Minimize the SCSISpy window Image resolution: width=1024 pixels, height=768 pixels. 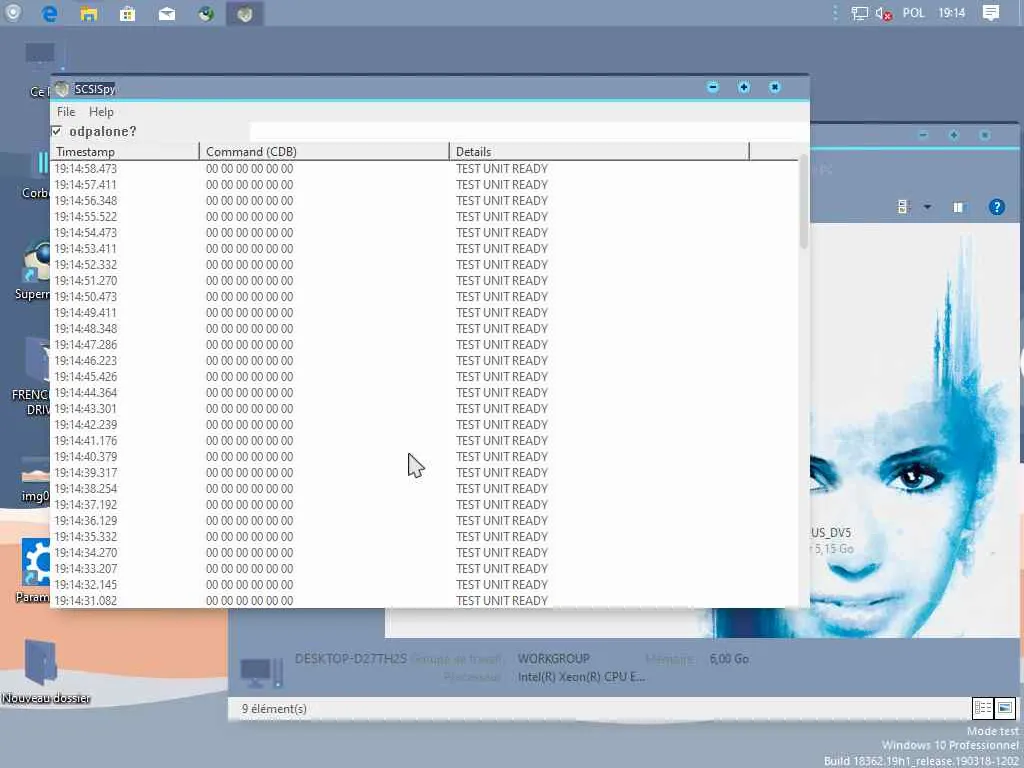point(713,87)
